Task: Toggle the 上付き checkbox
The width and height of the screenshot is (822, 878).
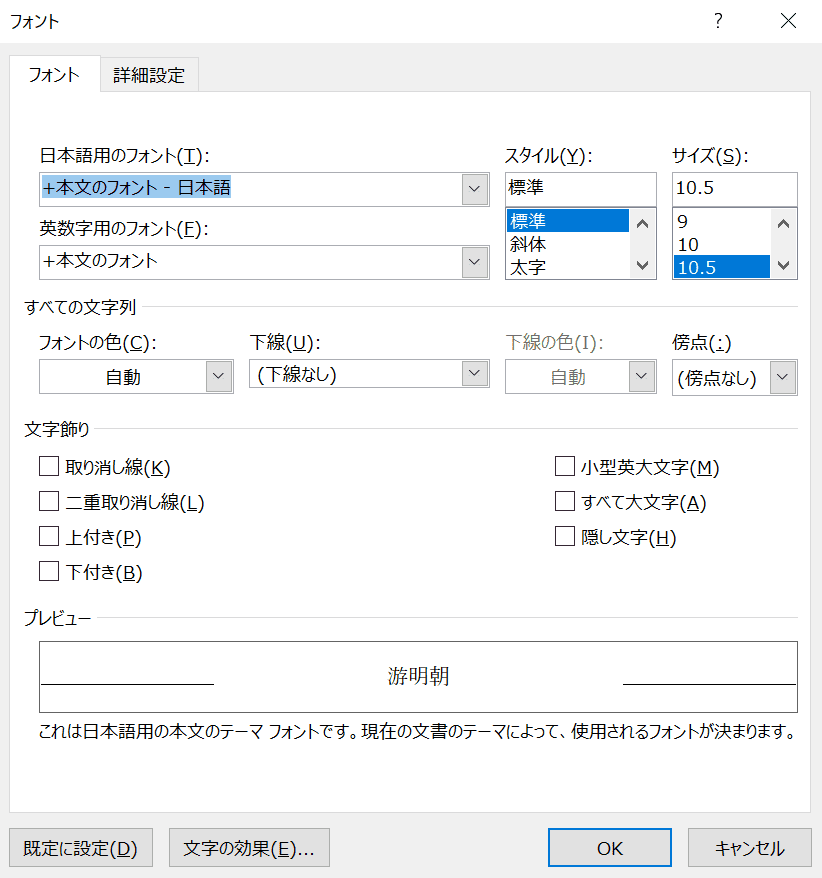Action: coord(49,536)
